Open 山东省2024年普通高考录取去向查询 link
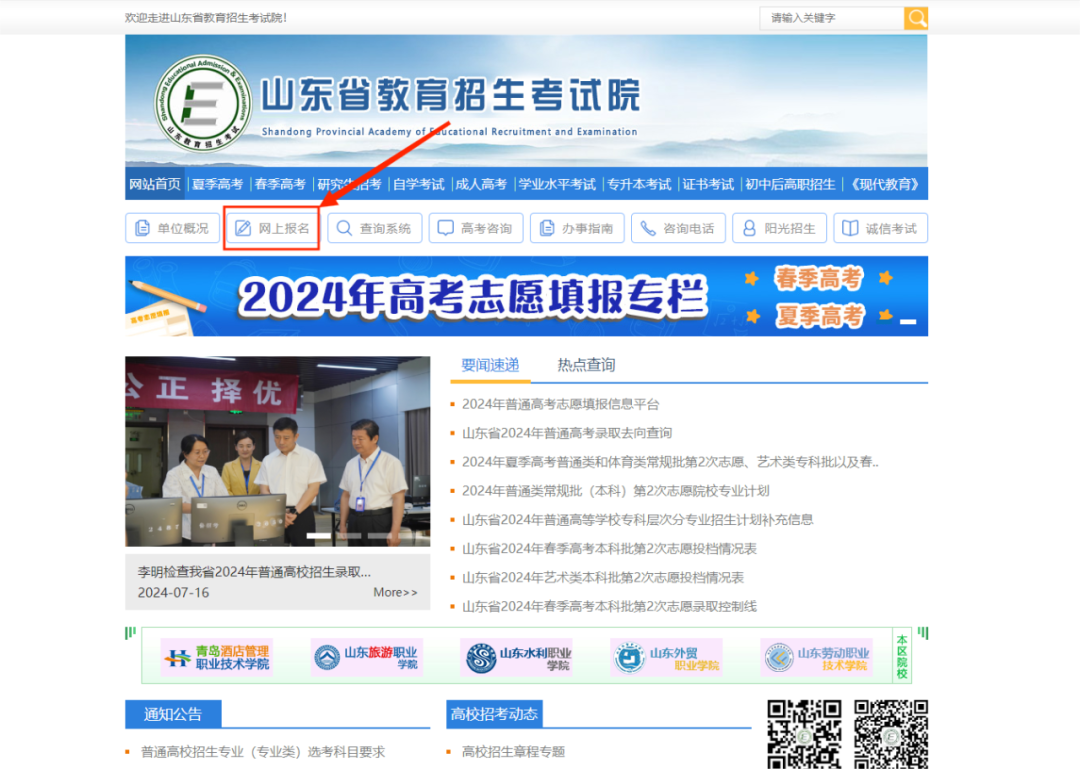 click(x=566, y=433)
